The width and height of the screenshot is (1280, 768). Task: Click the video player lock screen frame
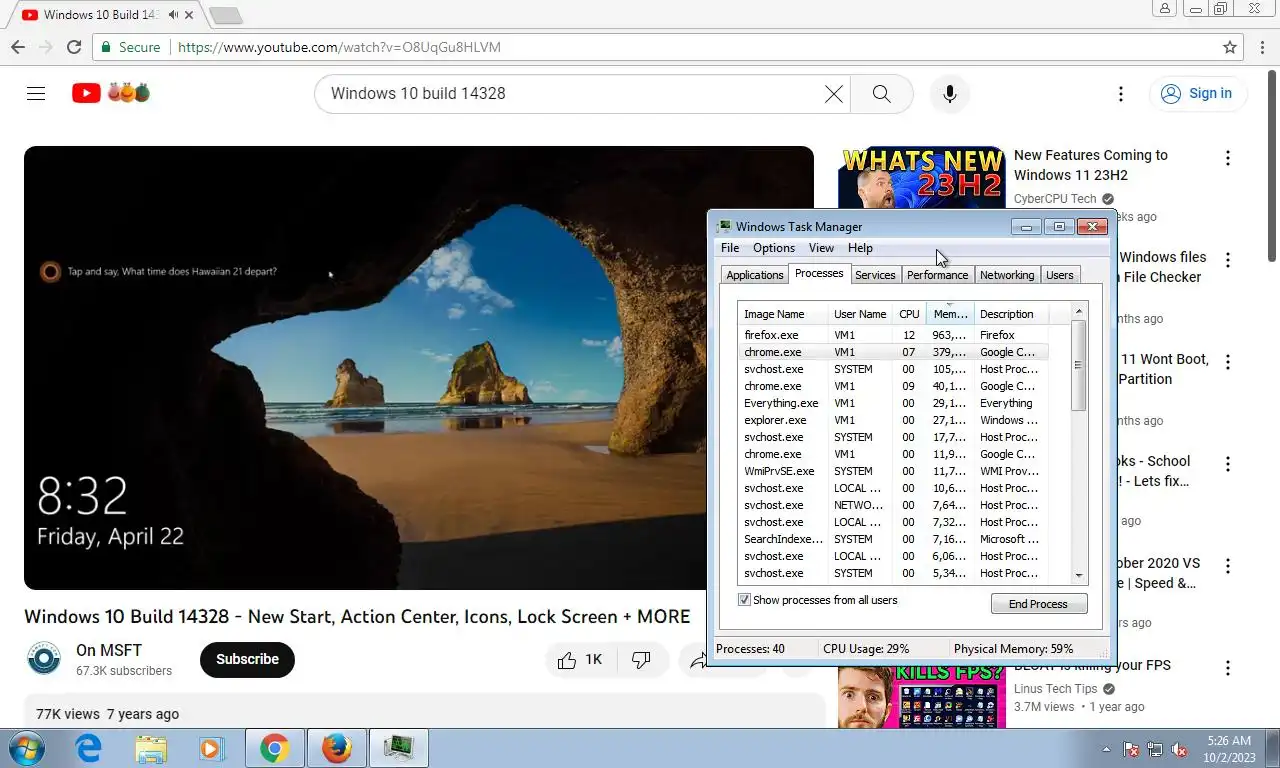click(x=419, y=368)
